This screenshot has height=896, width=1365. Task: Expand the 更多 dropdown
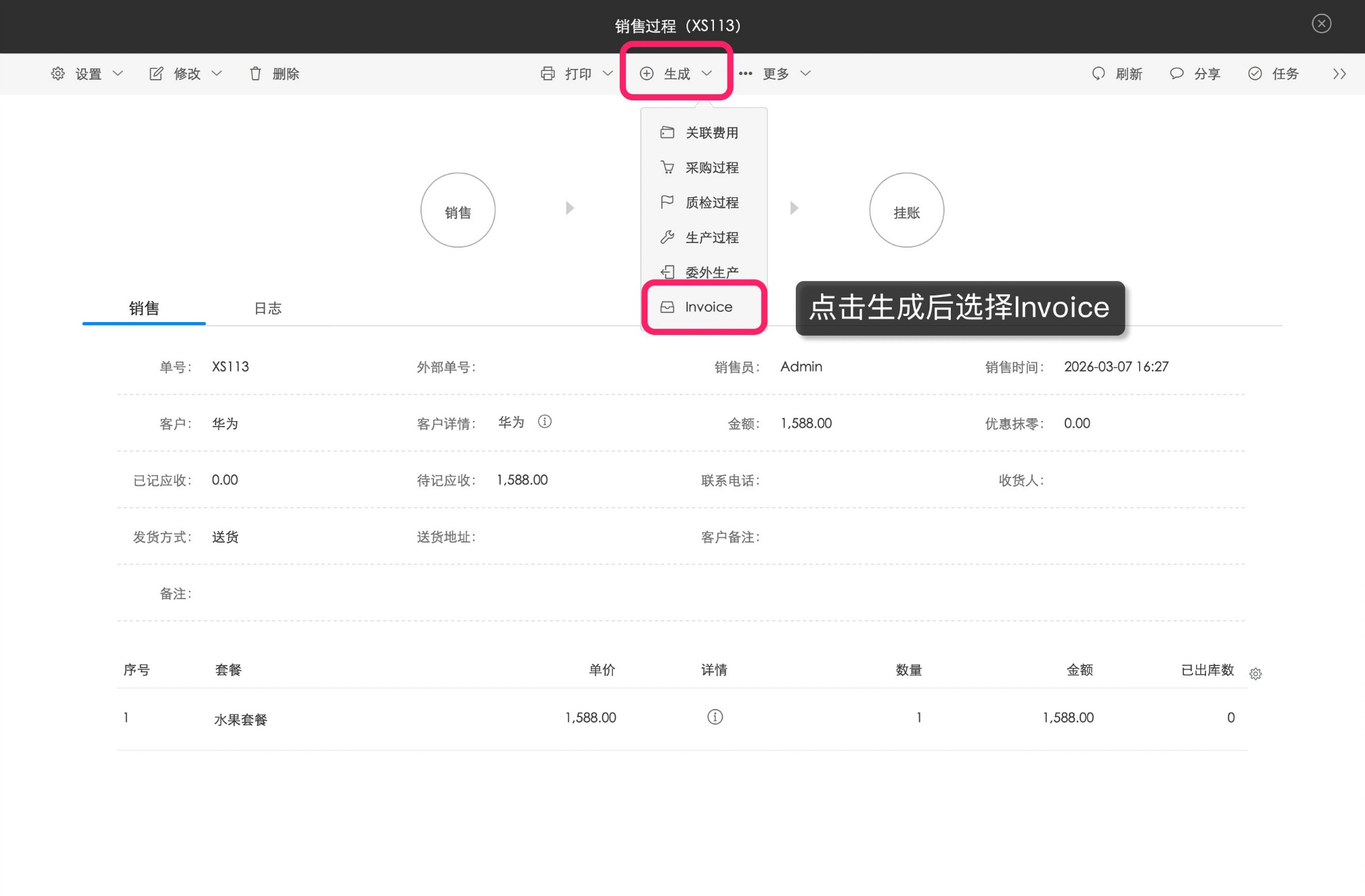pos(779,74)
